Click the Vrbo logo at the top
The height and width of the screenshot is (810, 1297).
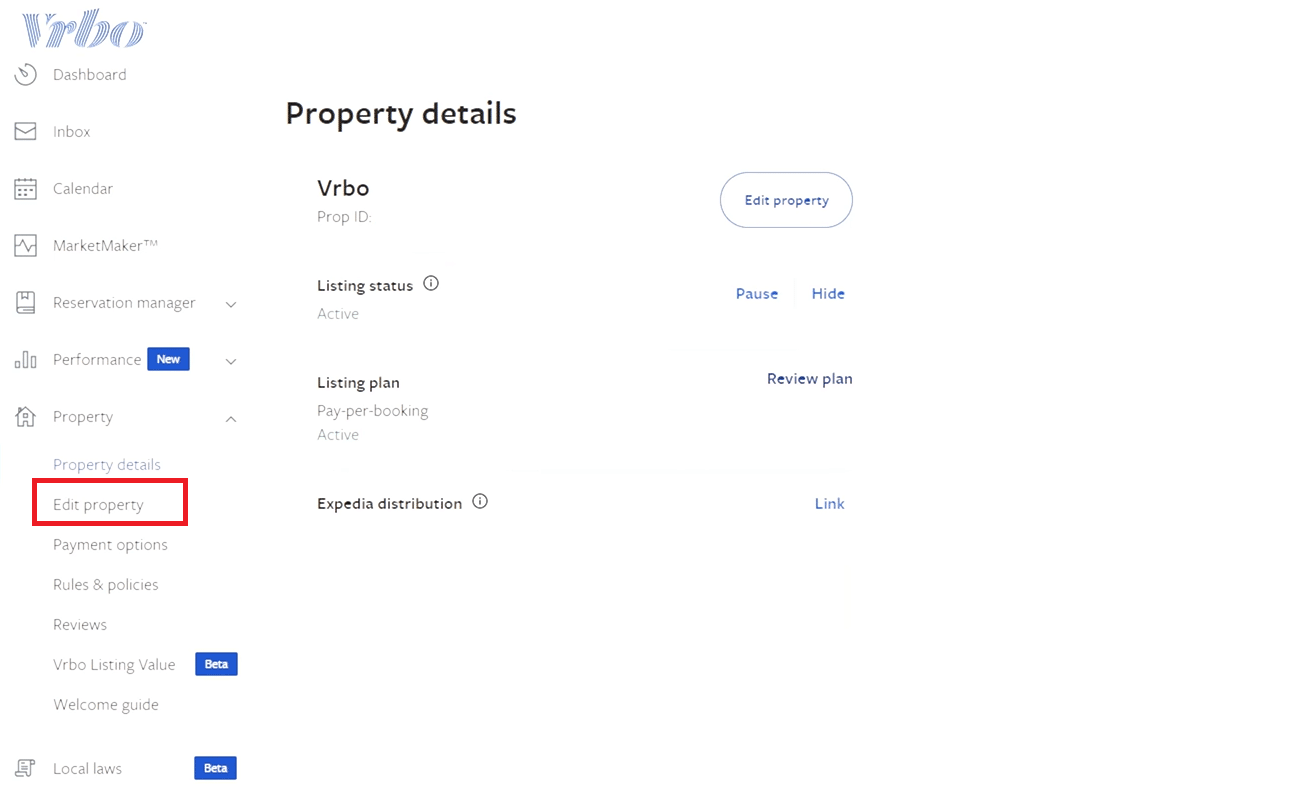(84, 28)
